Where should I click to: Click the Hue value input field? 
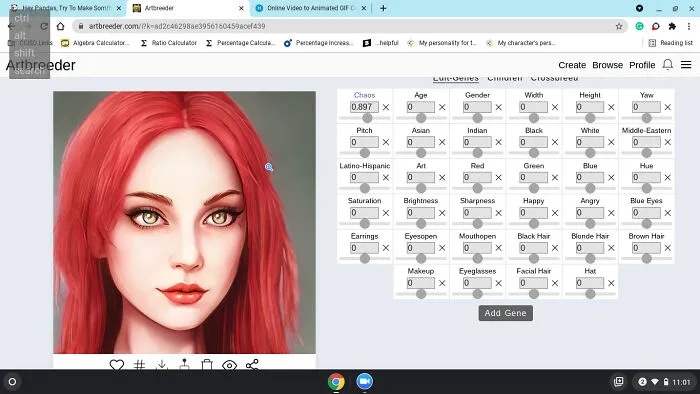click(646, 178)
